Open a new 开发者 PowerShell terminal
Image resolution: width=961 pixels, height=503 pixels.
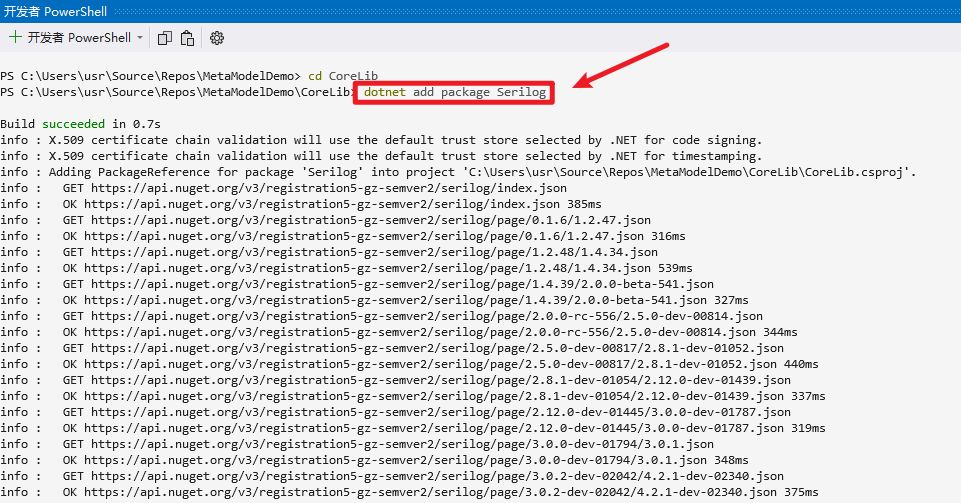(70, 37)
